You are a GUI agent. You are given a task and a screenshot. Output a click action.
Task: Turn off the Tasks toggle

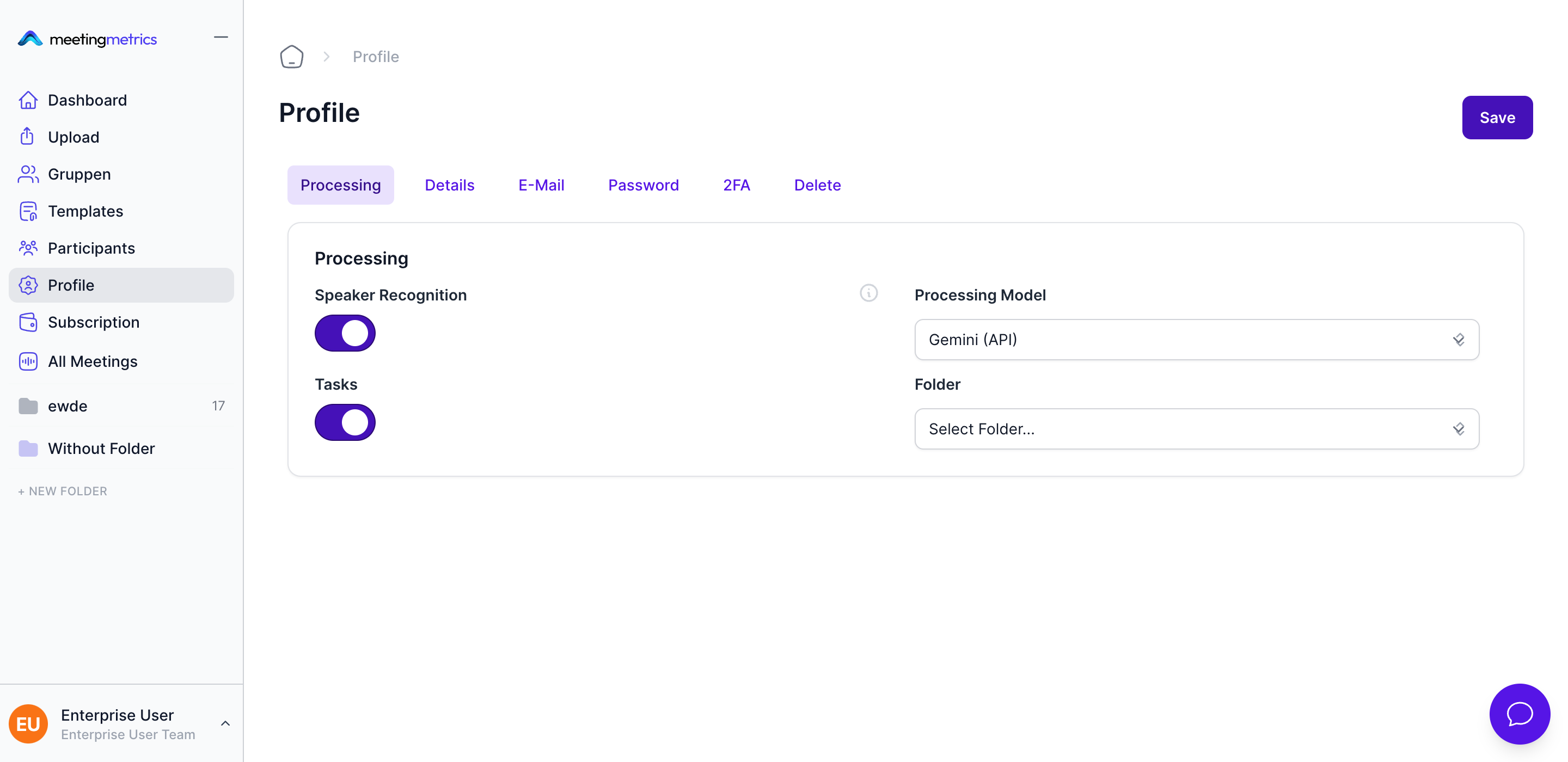pyautogui.click(x=345, y=422)
